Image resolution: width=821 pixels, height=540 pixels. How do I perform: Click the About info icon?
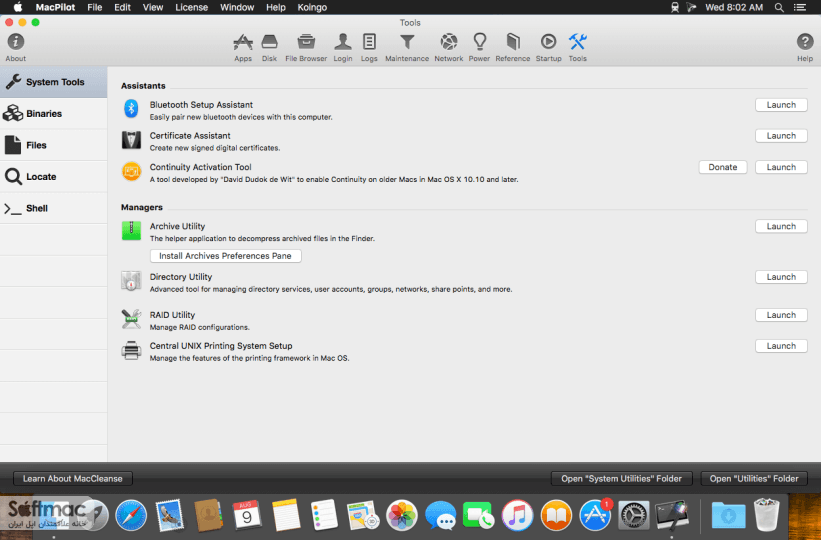(x=16, y=42)
